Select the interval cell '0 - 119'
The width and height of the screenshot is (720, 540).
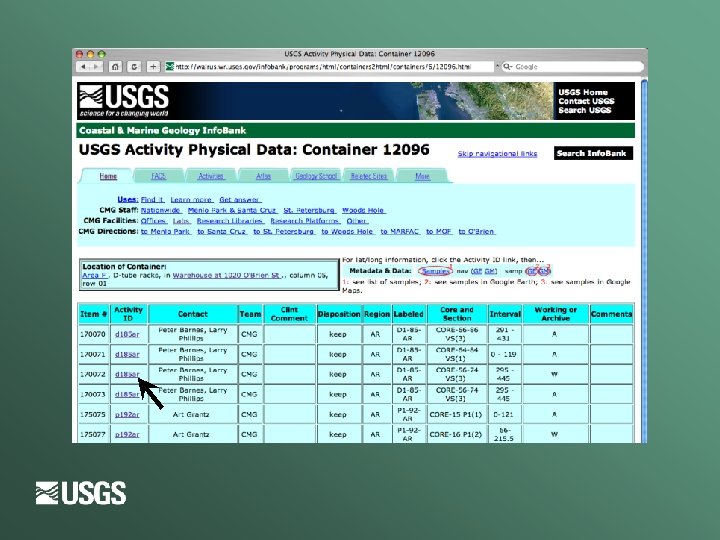point(504,354)
